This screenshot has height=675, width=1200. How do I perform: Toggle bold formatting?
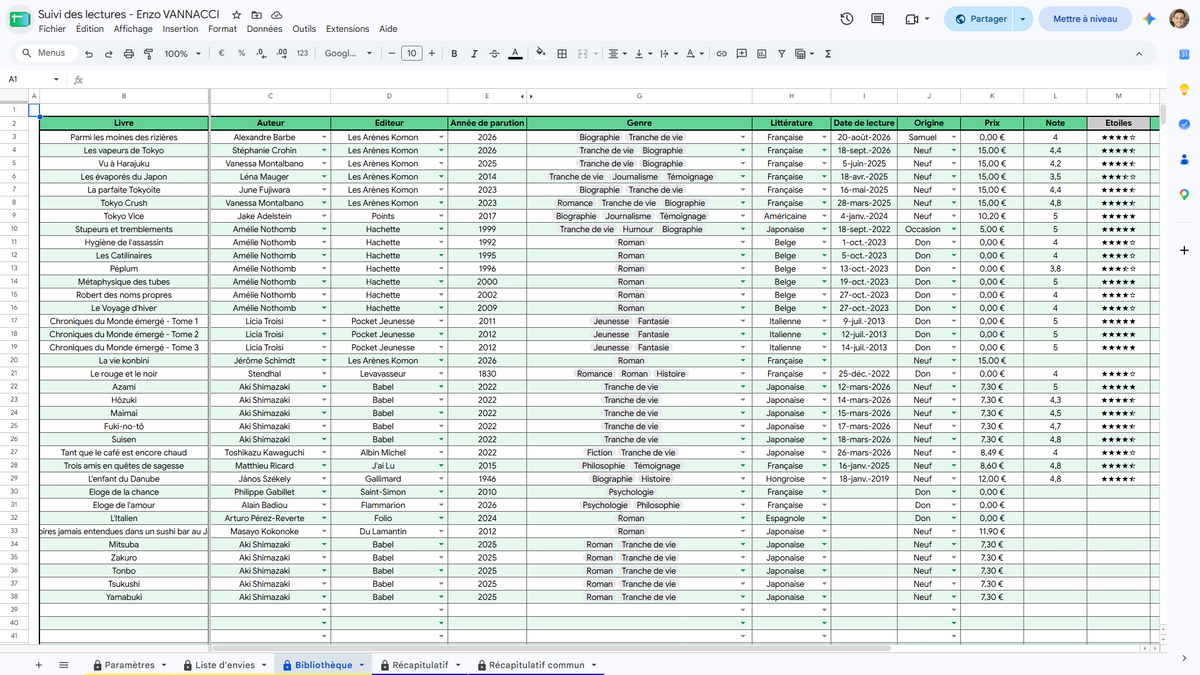coord(454,54)
